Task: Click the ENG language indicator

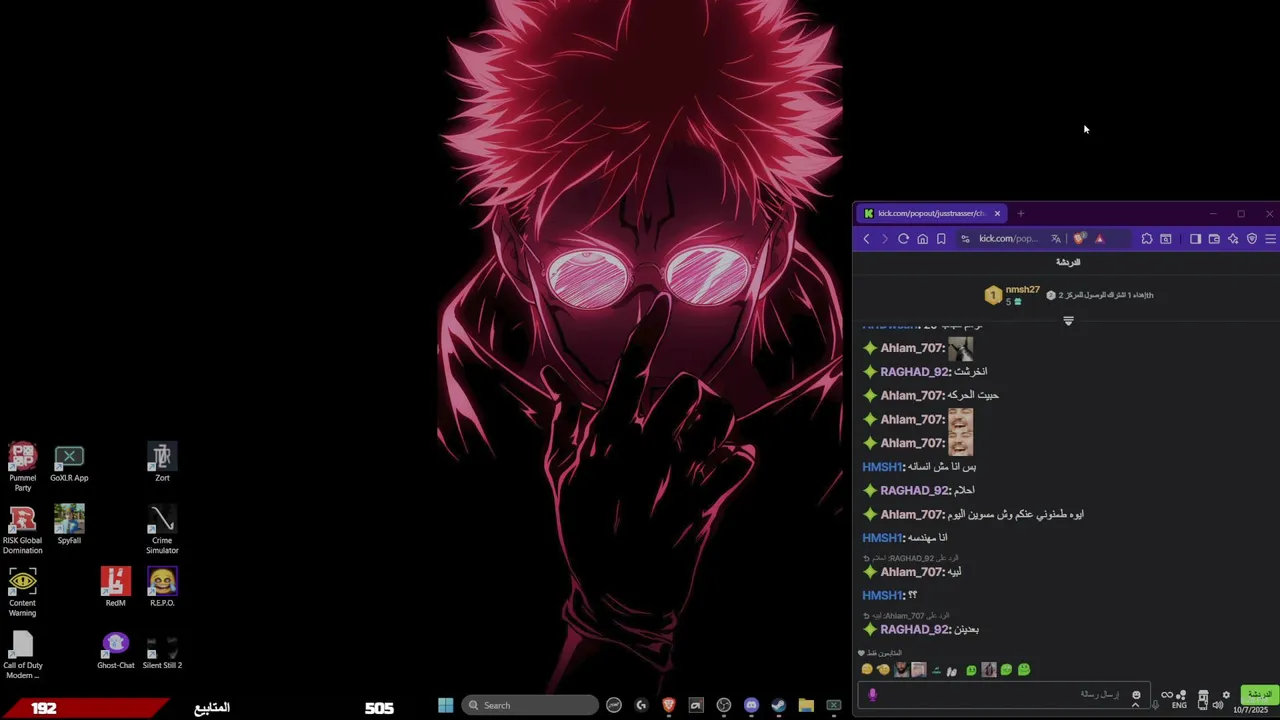Action: [x=1179, y=705]
